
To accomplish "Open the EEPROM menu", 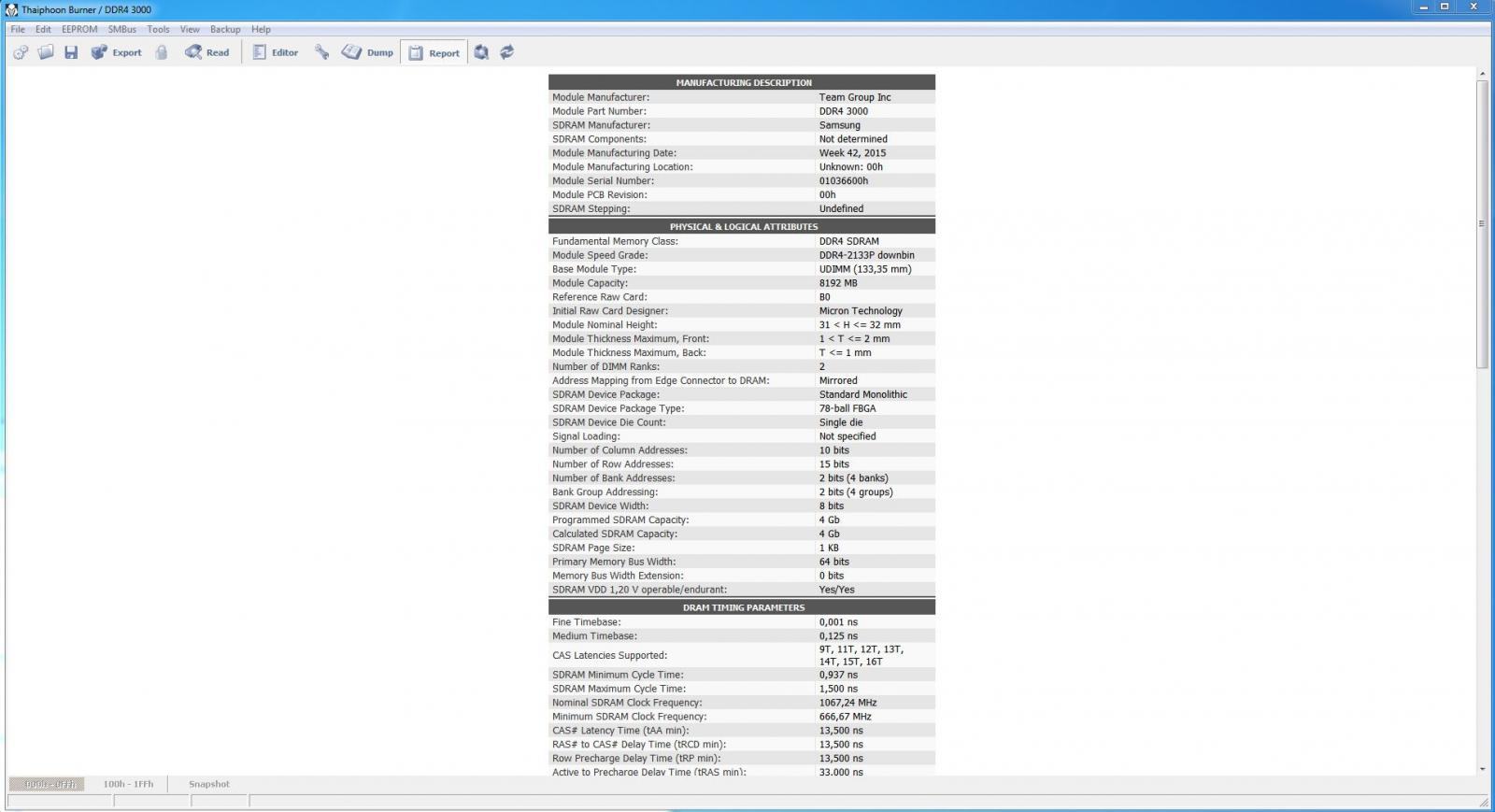I will [79, 29].
